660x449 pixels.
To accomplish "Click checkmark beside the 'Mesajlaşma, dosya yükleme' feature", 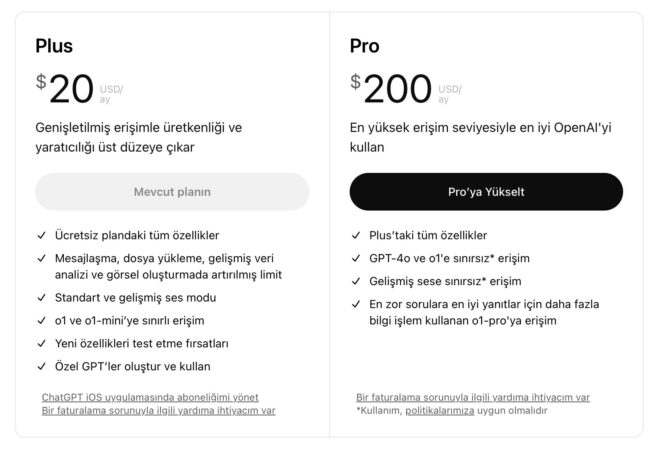I will pyautogui.click(x=41, y=258).
